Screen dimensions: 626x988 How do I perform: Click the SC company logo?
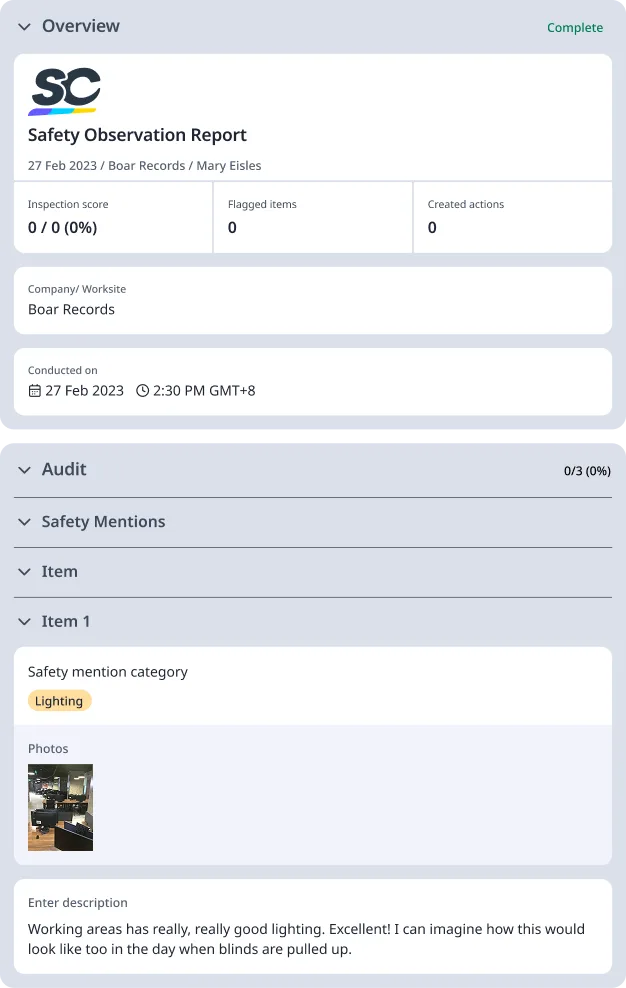click(64, 90)
